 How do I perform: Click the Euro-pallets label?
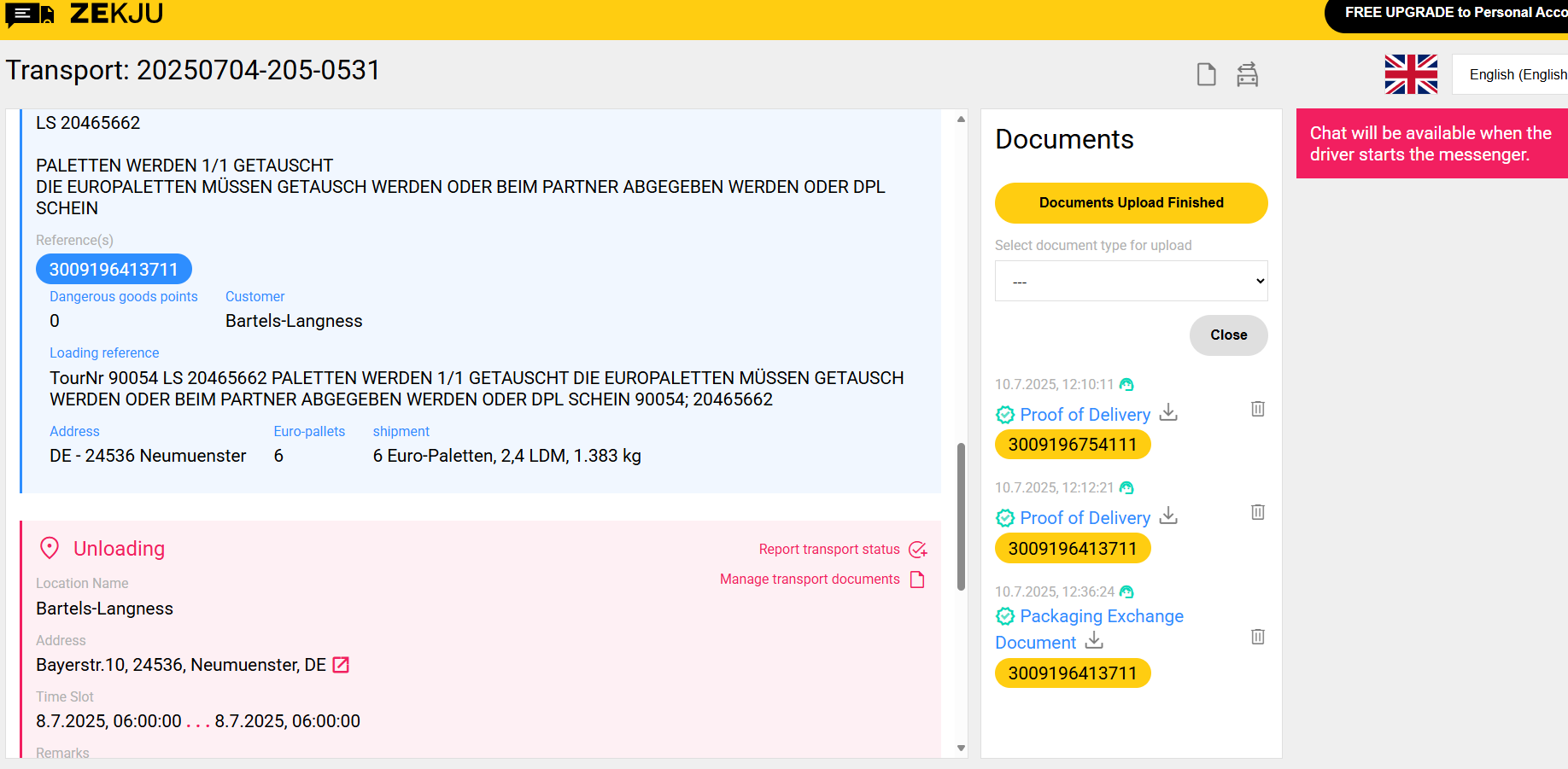[x=309, y=432]
